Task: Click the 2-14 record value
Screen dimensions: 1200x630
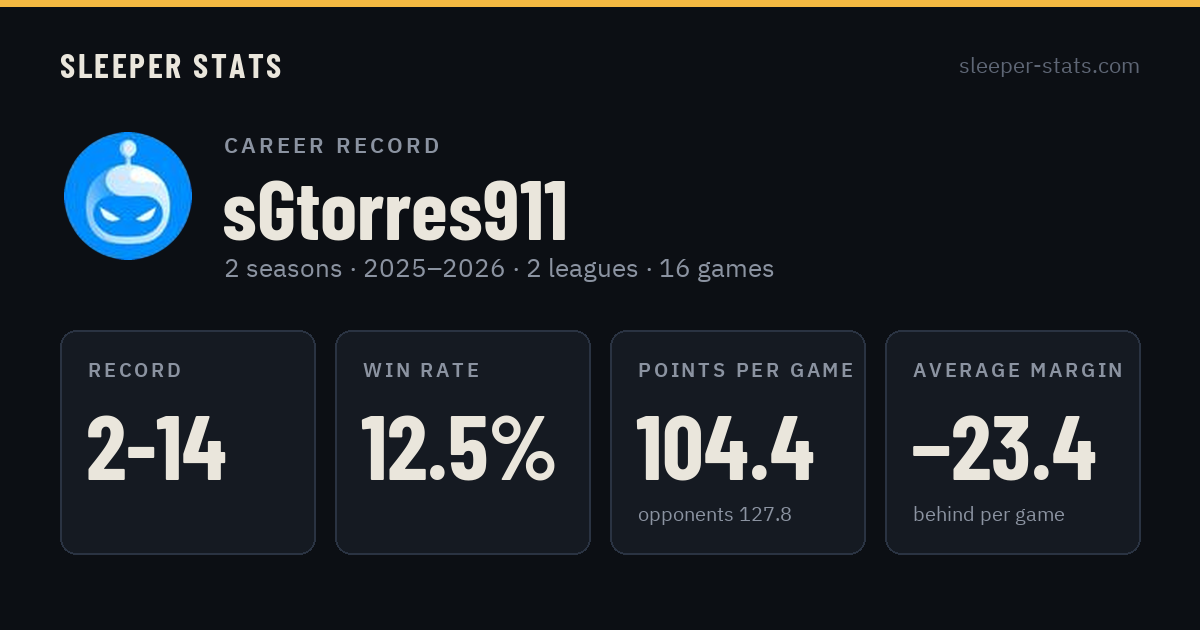Action: [x=157, y=449]
